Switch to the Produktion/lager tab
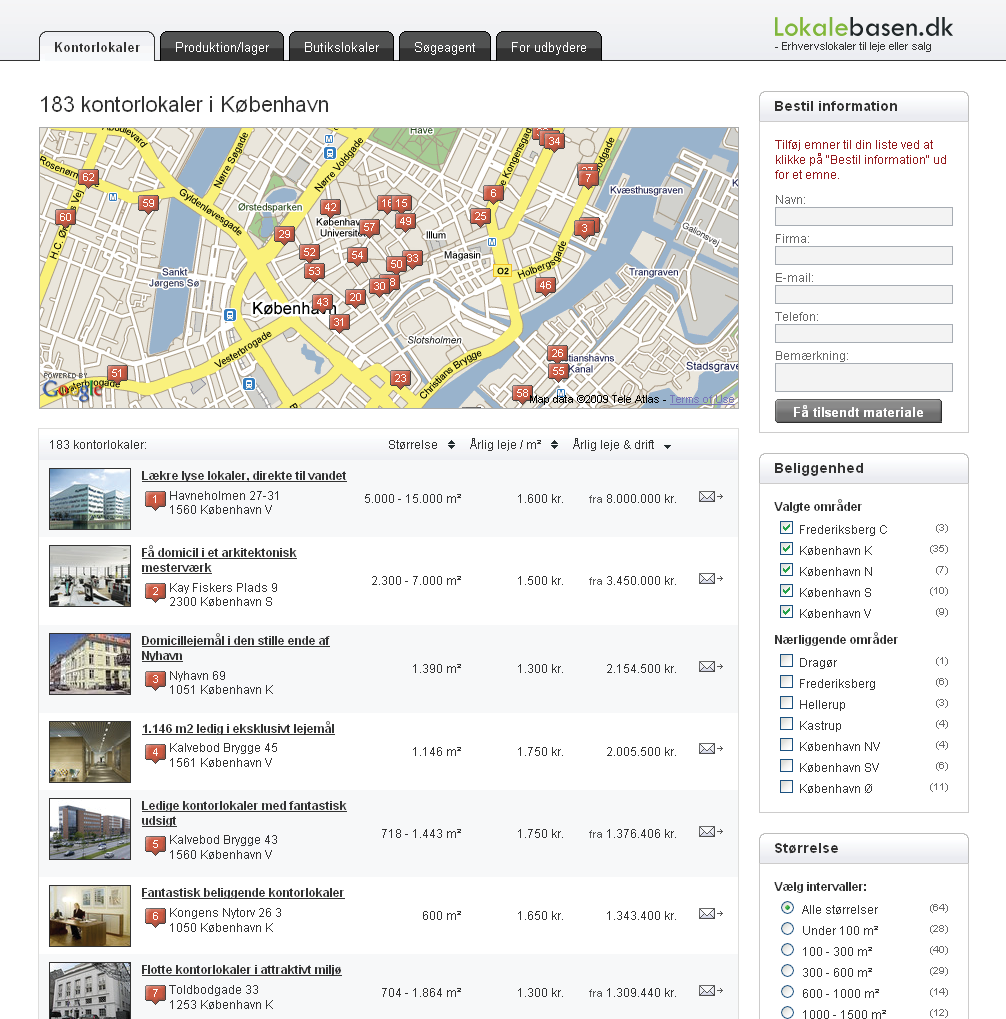Viewport: 1006px width, 1019px height. pos(222,47)
